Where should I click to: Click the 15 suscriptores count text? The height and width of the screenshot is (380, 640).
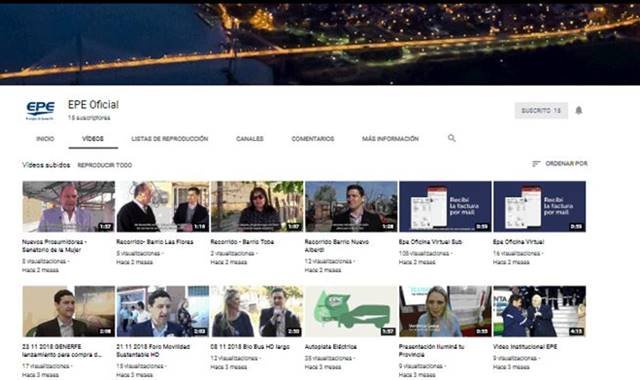tap(89, 118)
